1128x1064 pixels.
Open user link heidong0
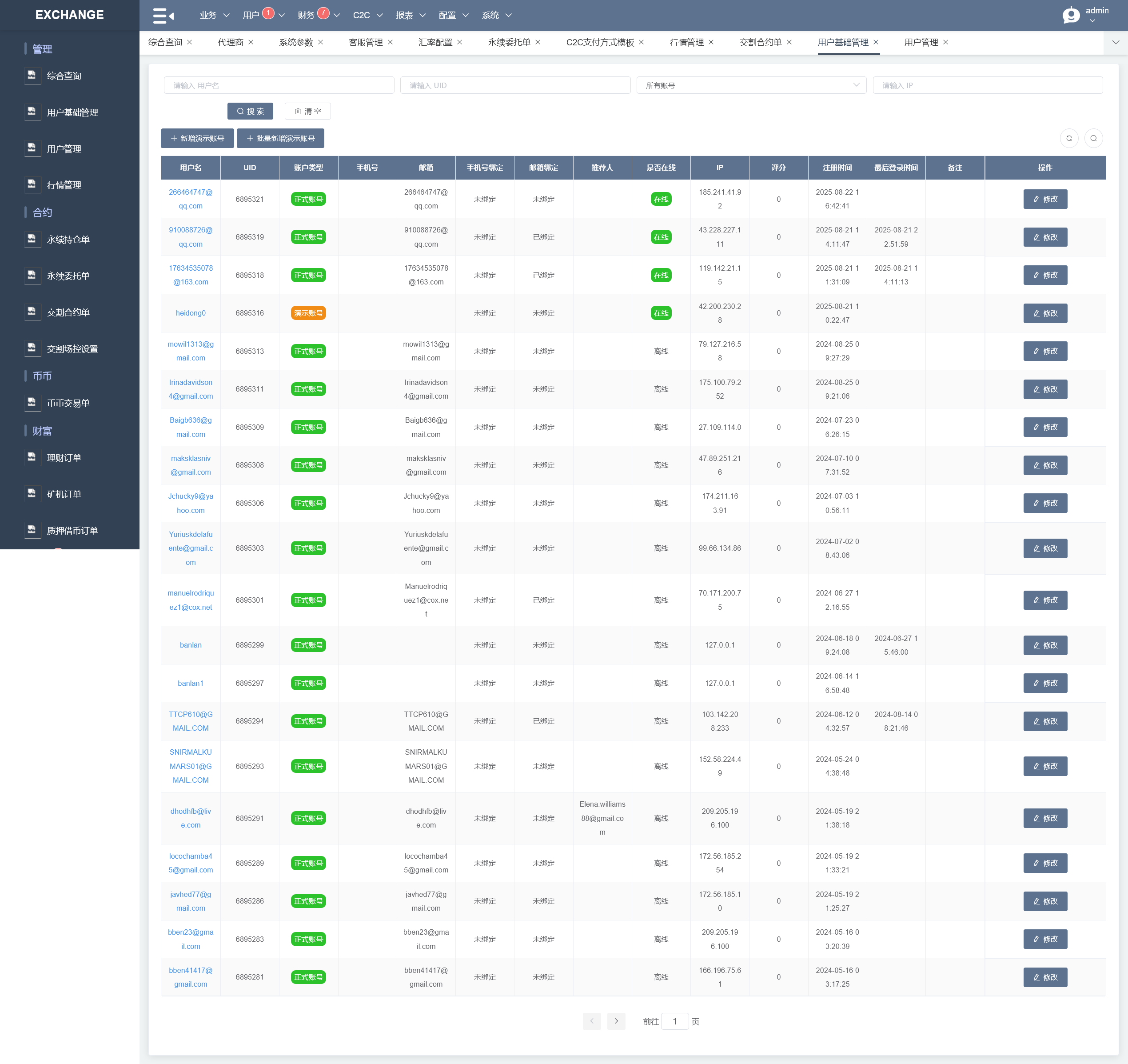click(191, 313)
